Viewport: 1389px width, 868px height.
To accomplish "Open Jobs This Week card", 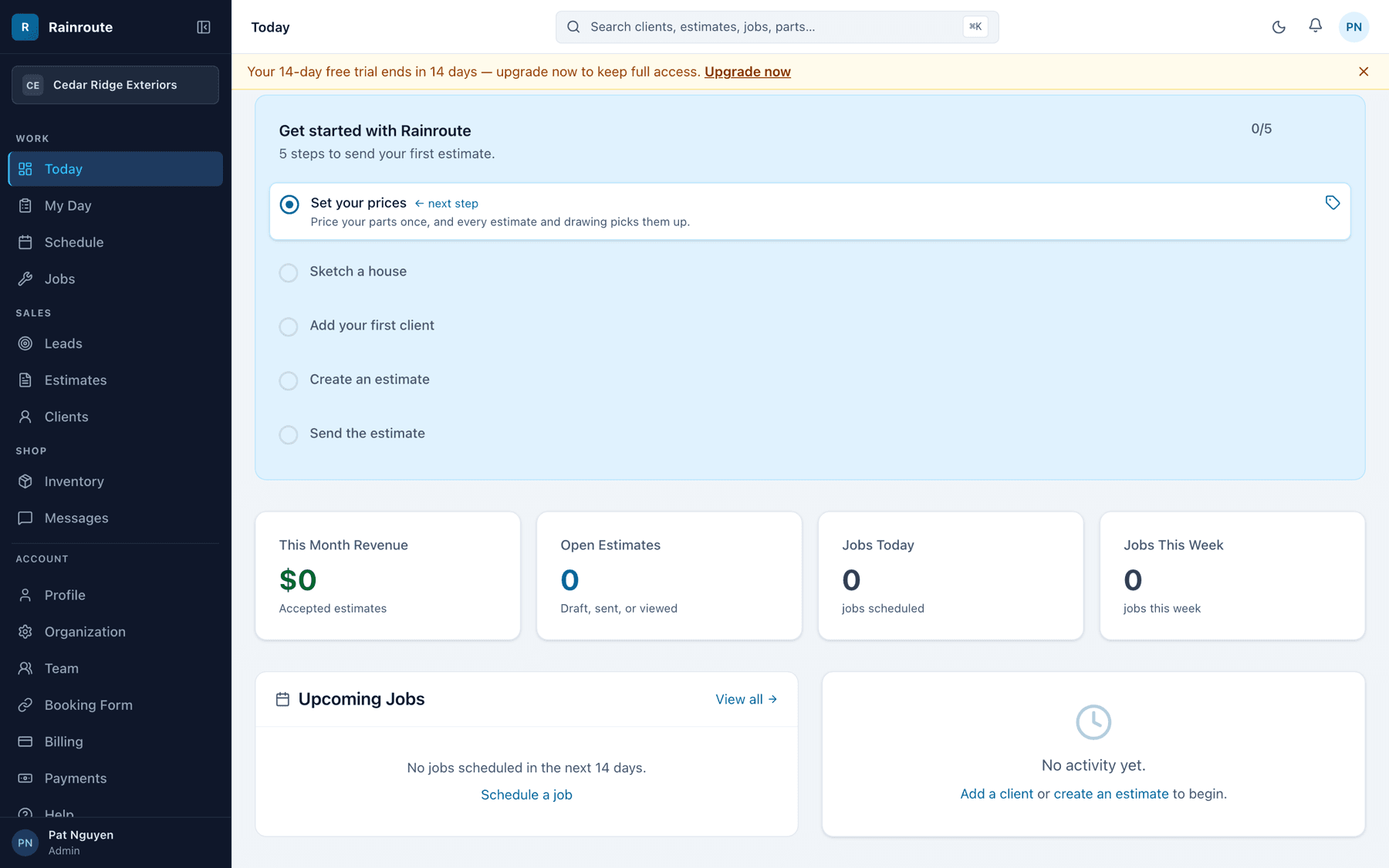I will tap(1232, 576).
